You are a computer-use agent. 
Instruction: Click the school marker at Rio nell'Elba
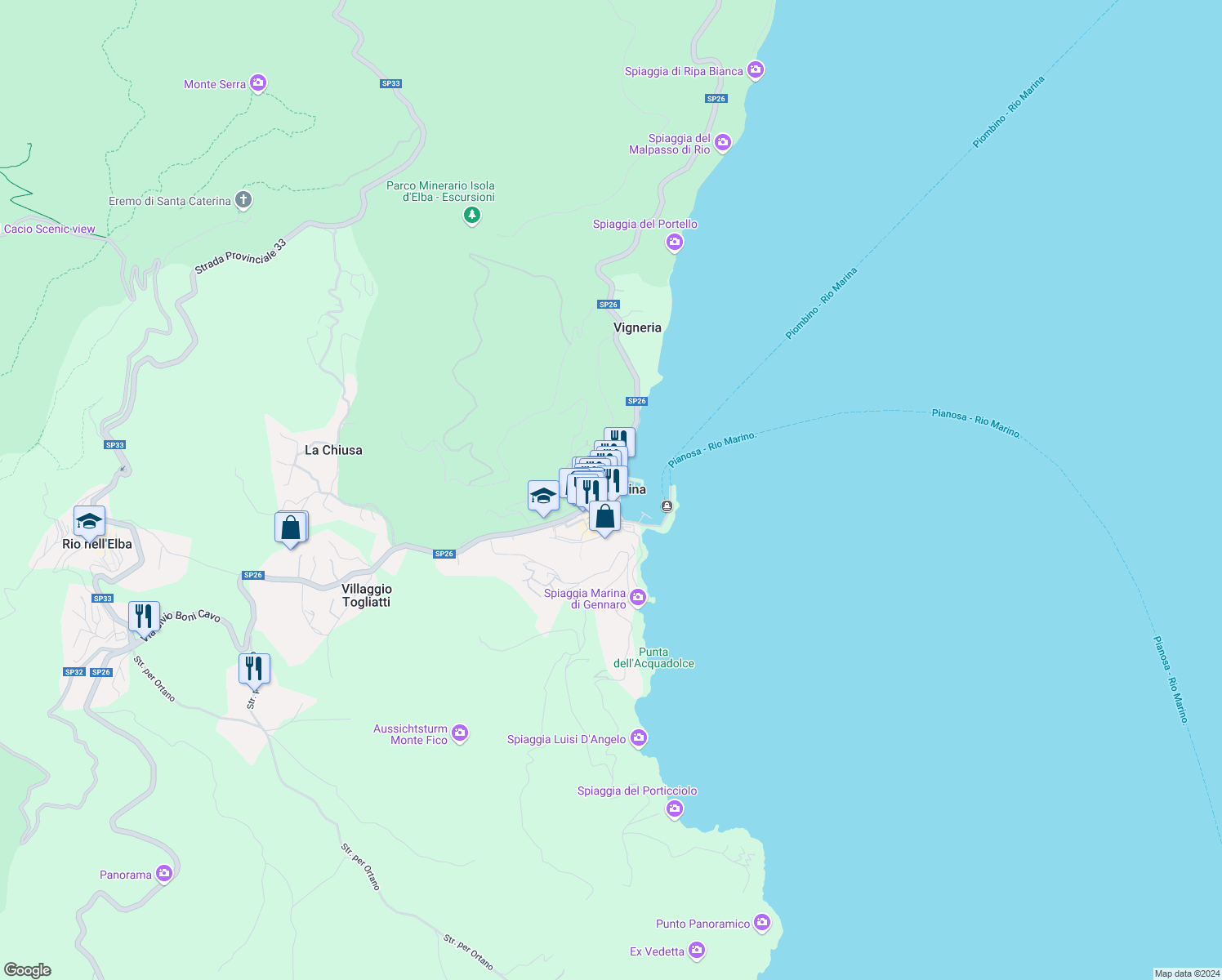coord(89,522)
